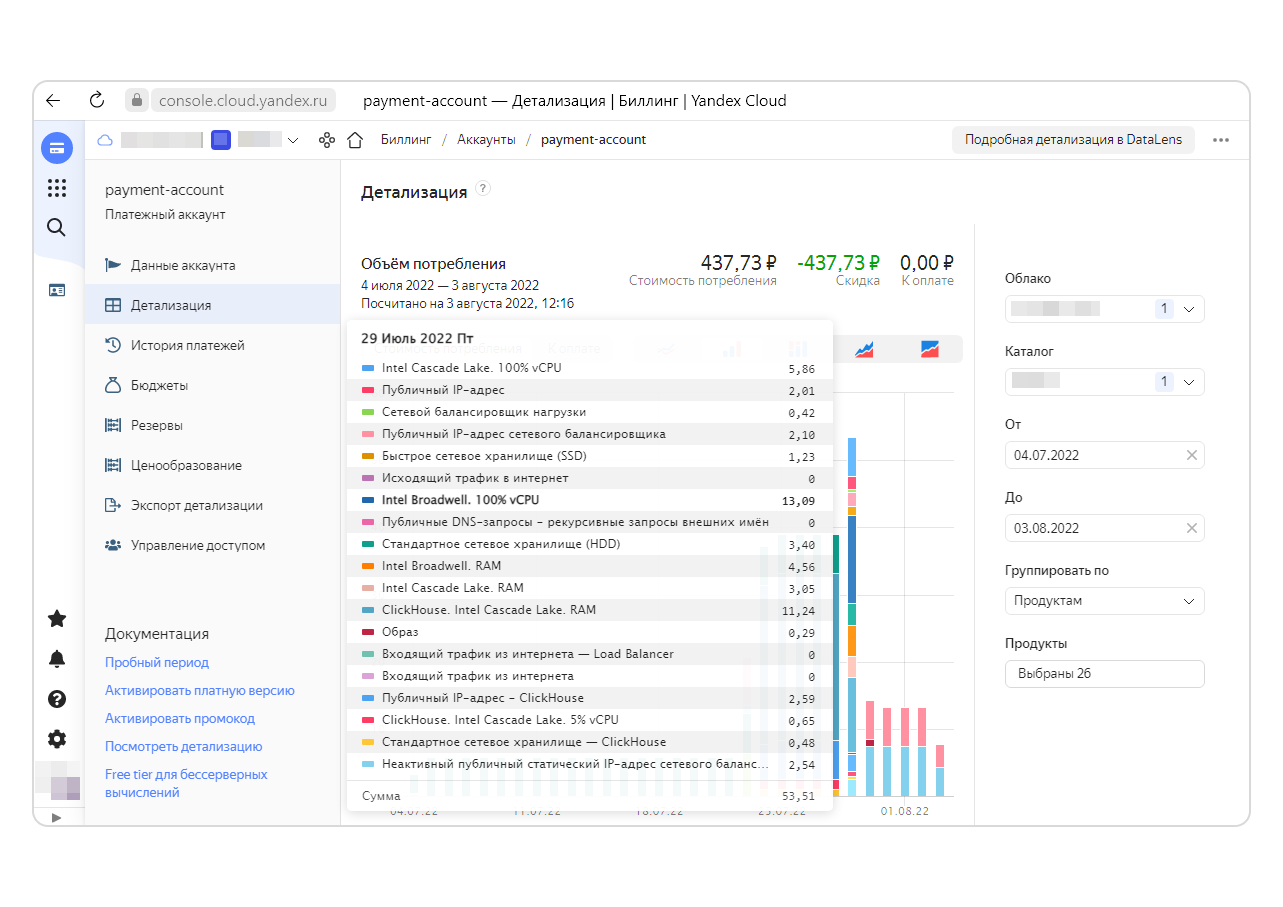
Task: Expand the folder chevron in top bar
Action: click(x=293, y=141)
